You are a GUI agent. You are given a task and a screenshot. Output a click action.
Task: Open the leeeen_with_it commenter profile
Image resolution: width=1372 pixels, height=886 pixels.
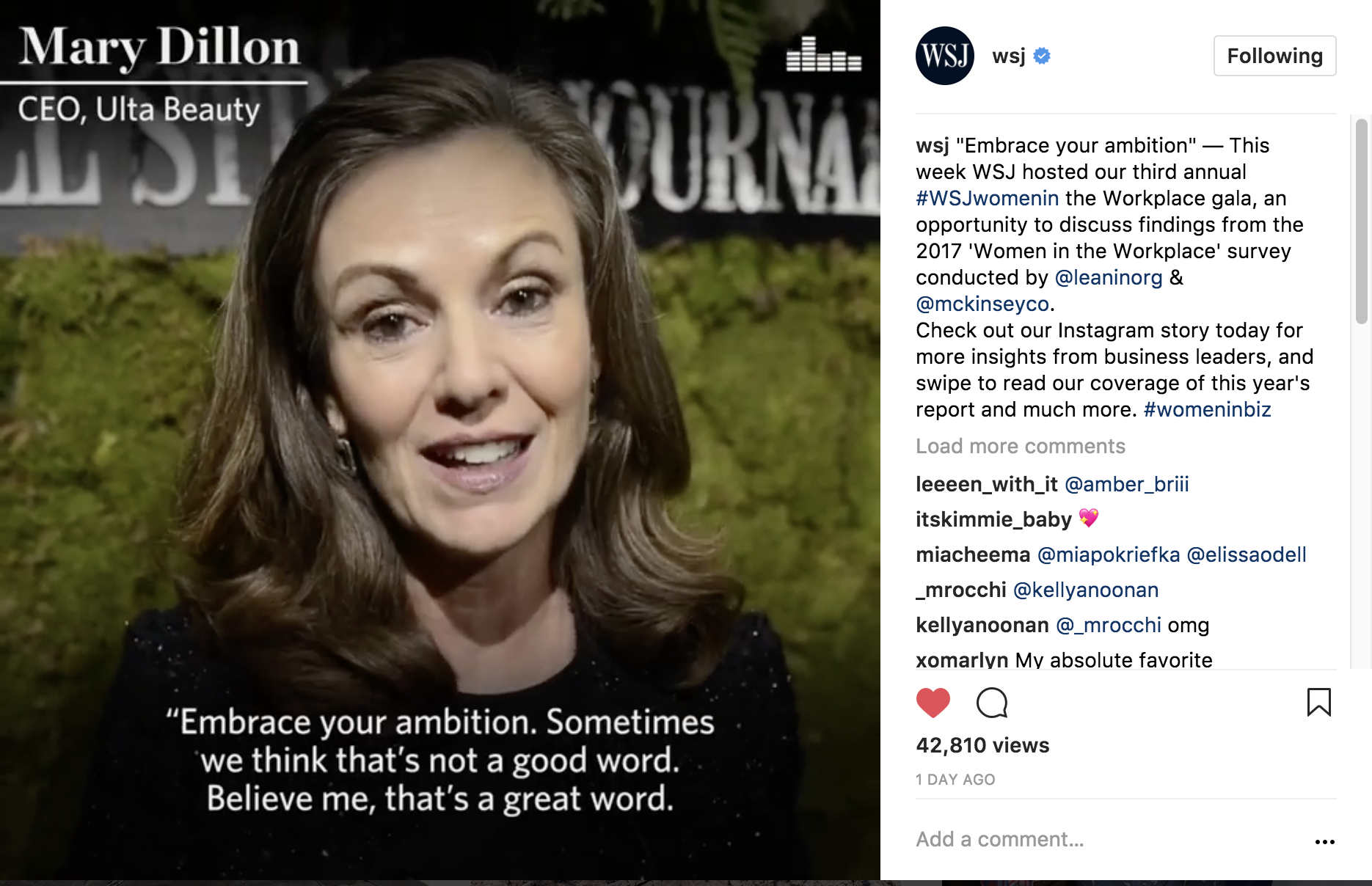coord(986,484)
